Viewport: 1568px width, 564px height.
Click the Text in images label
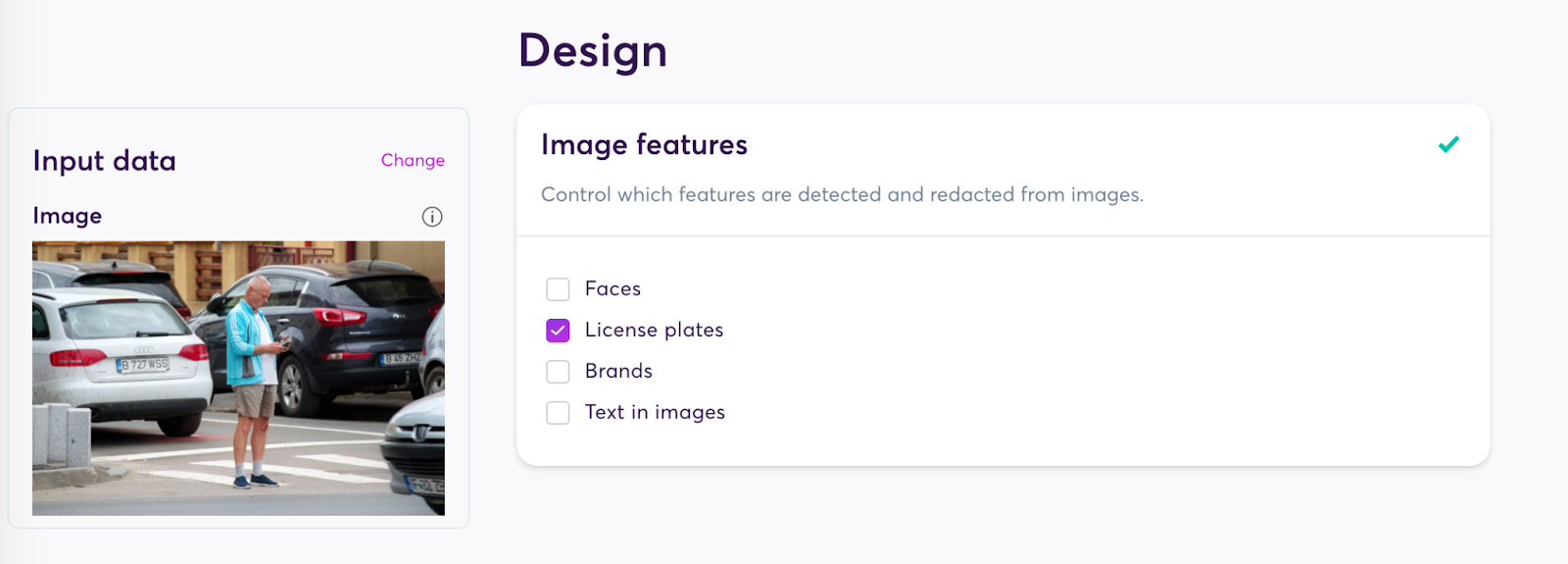click(x=655, y=412)
